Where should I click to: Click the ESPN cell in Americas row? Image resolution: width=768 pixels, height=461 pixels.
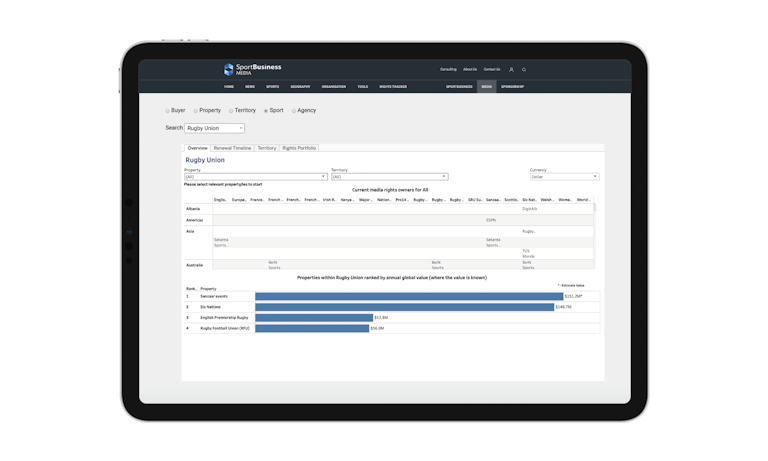click(x=491, y=220)
